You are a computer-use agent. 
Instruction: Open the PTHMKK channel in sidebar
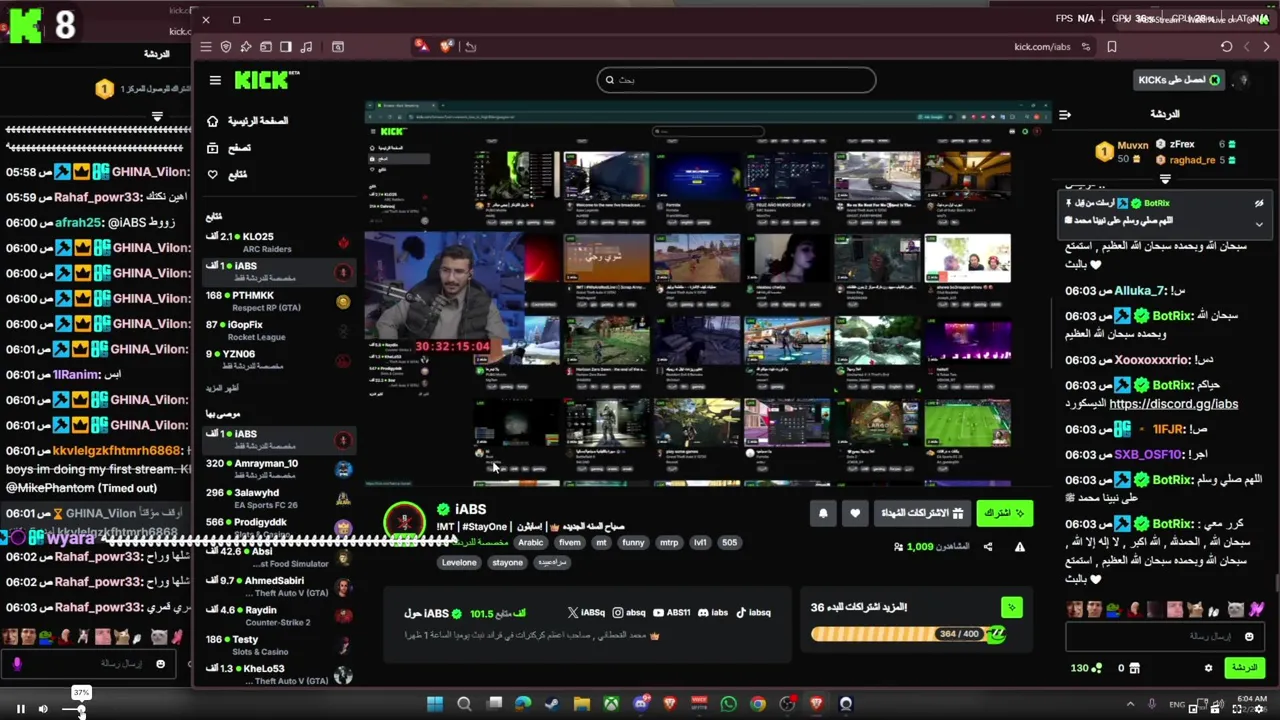click(x=278, y=301)
